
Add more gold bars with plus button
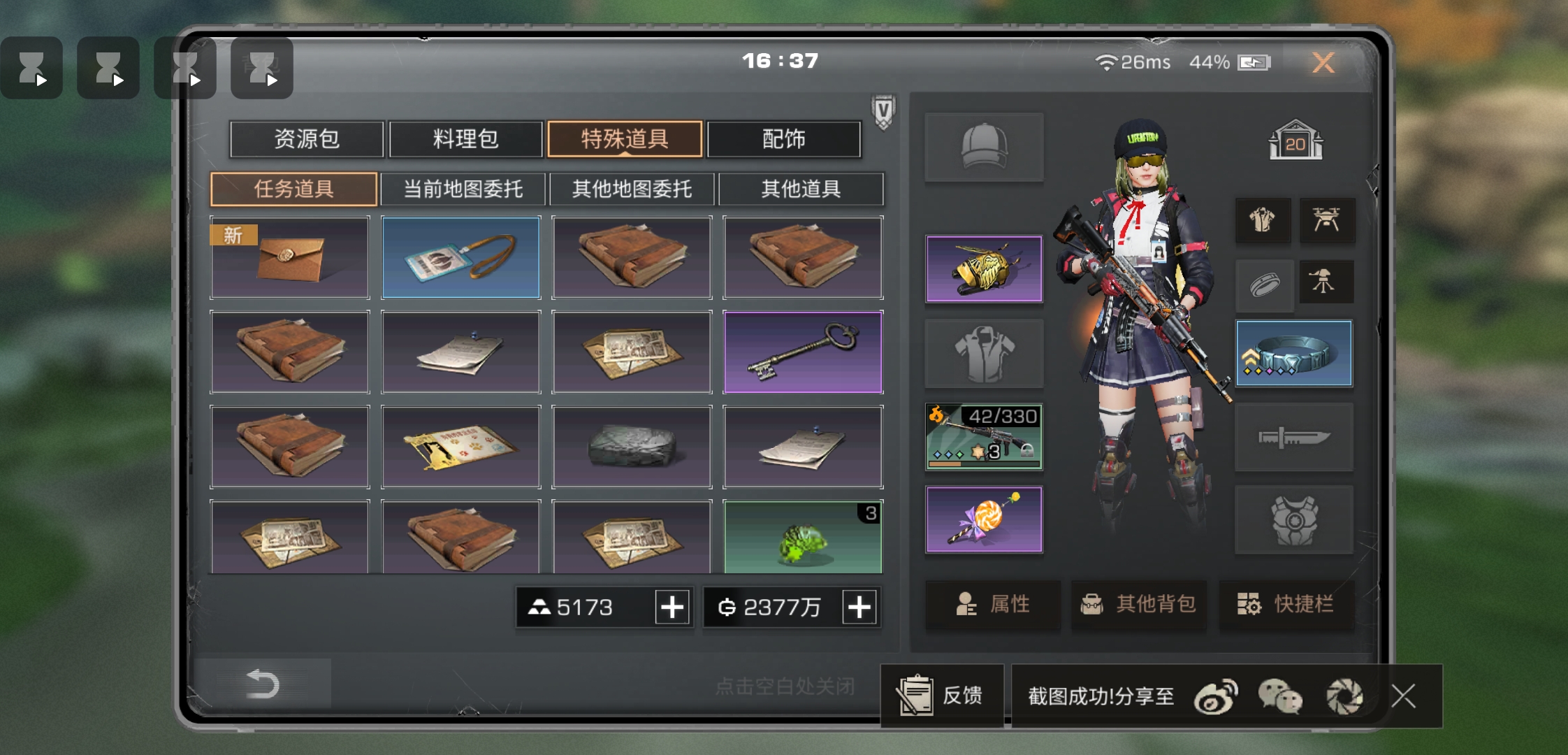(x=672, y=607)
